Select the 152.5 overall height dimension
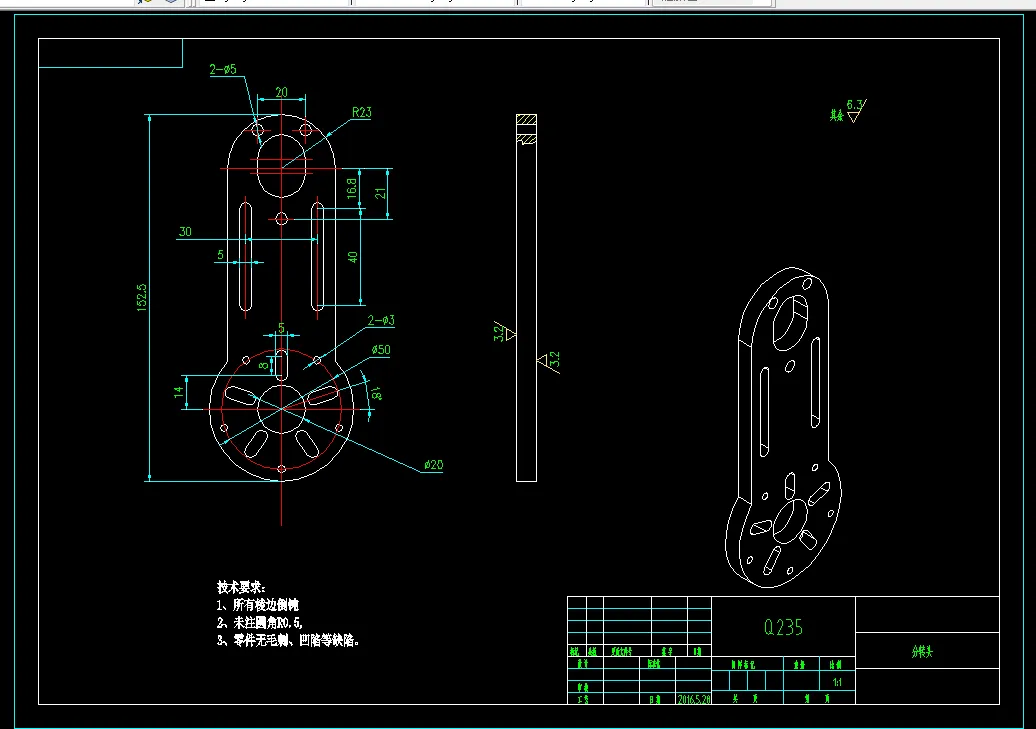 pyautogui.click(x=142, y=297)
